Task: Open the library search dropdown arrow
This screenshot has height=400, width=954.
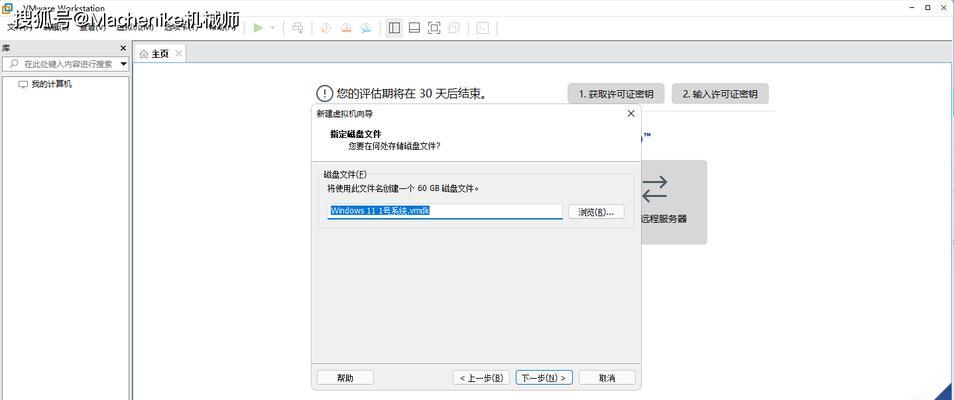Action: click(124, 64)
